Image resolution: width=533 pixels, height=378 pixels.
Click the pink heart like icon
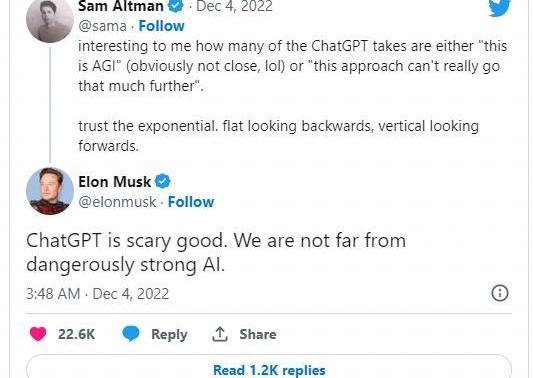(x=38, y=334)
